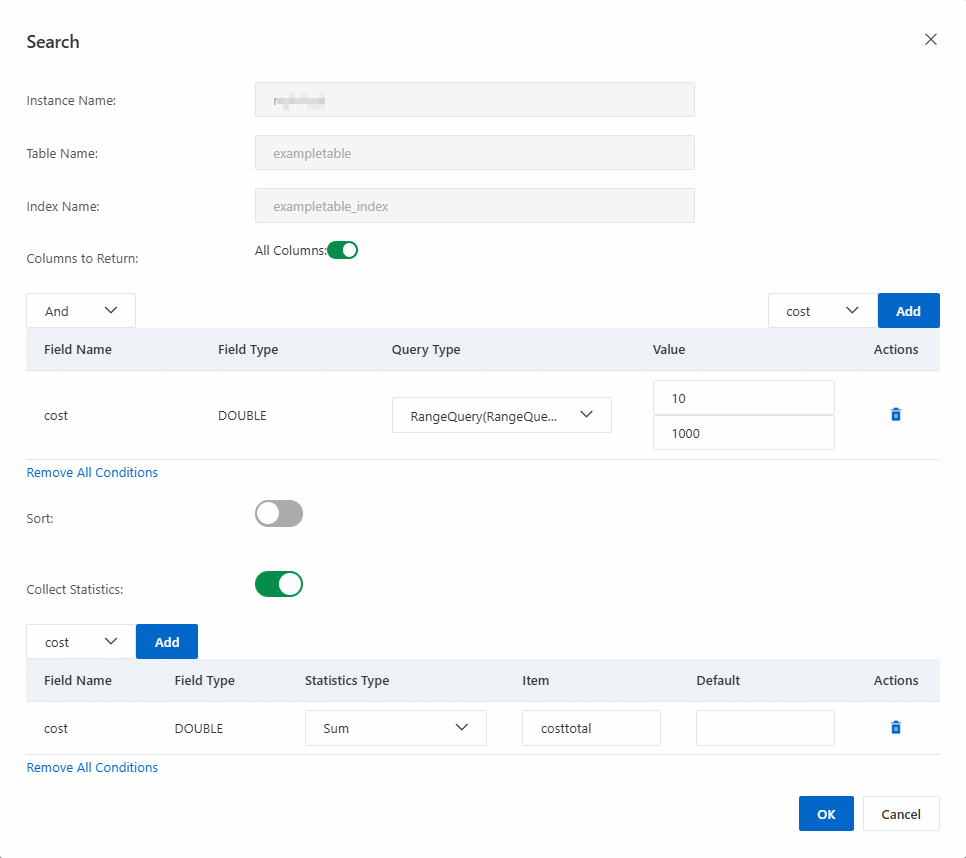Open the And logical operator dropdown
Image resolution: width=966 pixels, height=858 pixels.
[x=81, y=311]
